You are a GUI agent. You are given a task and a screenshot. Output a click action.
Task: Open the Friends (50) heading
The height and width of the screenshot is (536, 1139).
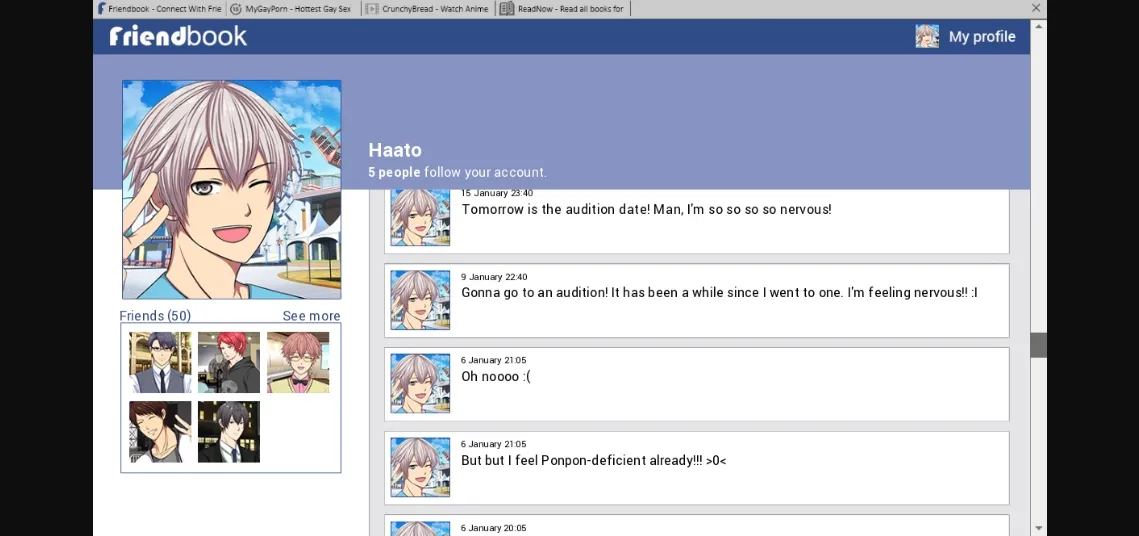155,316
